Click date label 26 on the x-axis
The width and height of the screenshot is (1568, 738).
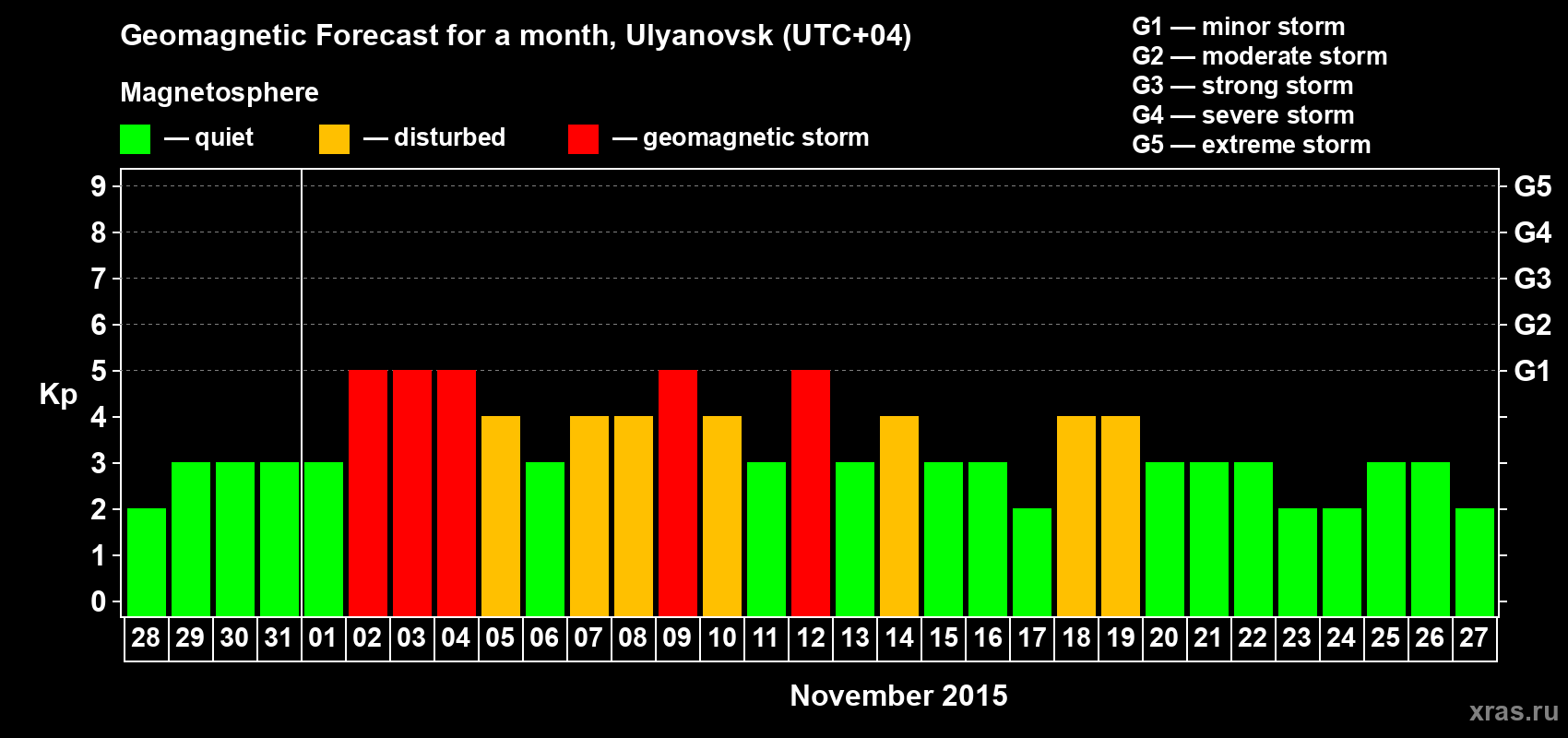point(1430,637)
